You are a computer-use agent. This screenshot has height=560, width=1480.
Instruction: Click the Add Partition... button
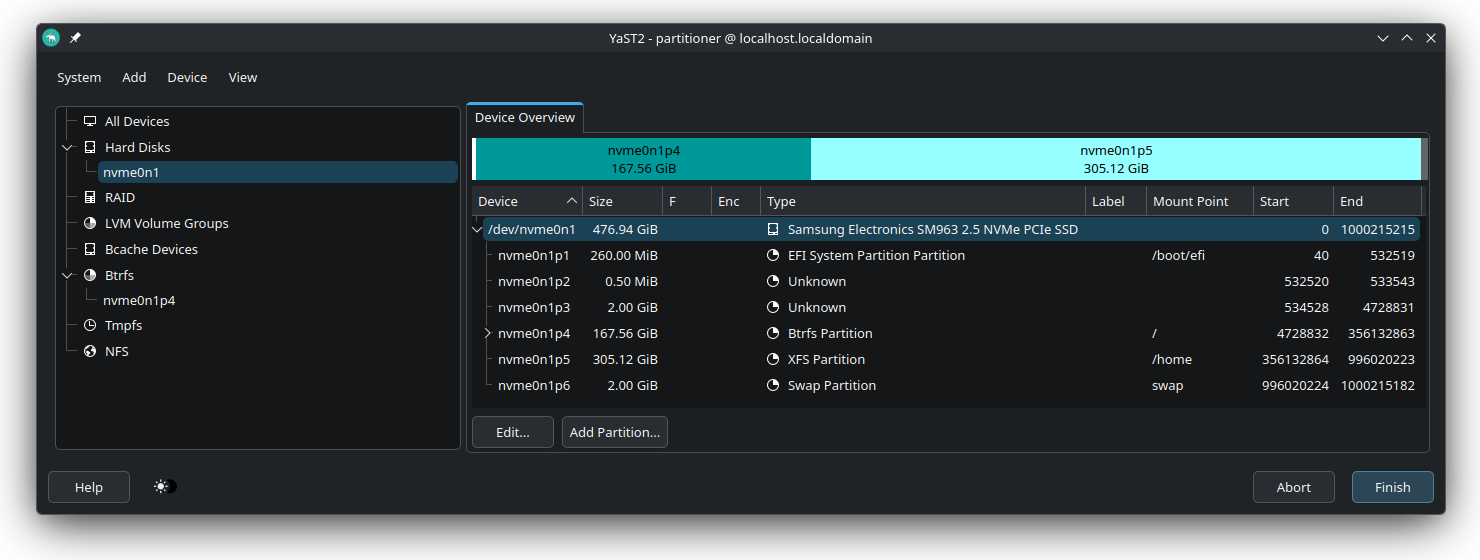[615, 432]
